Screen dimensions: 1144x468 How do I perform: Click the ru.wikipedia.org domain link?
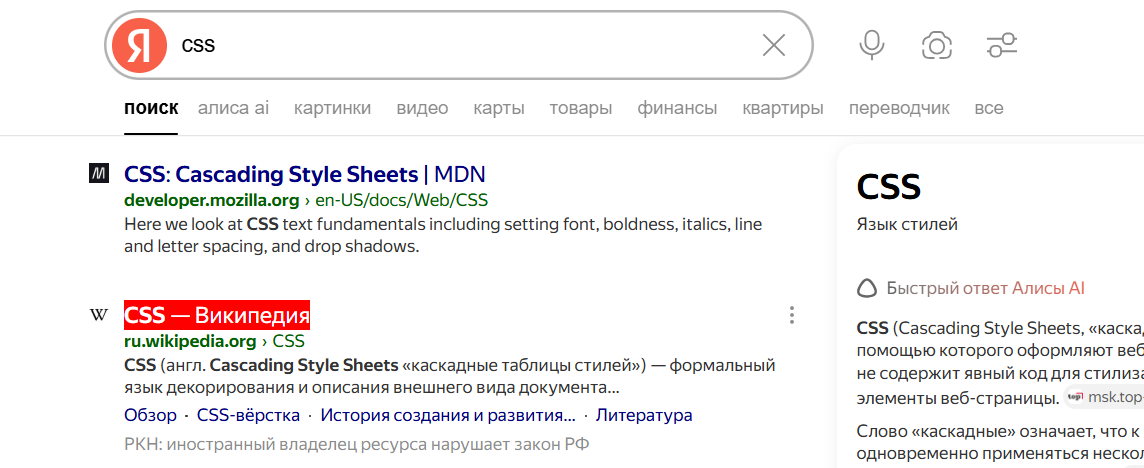pyautogui.click(x=190, y=341)
